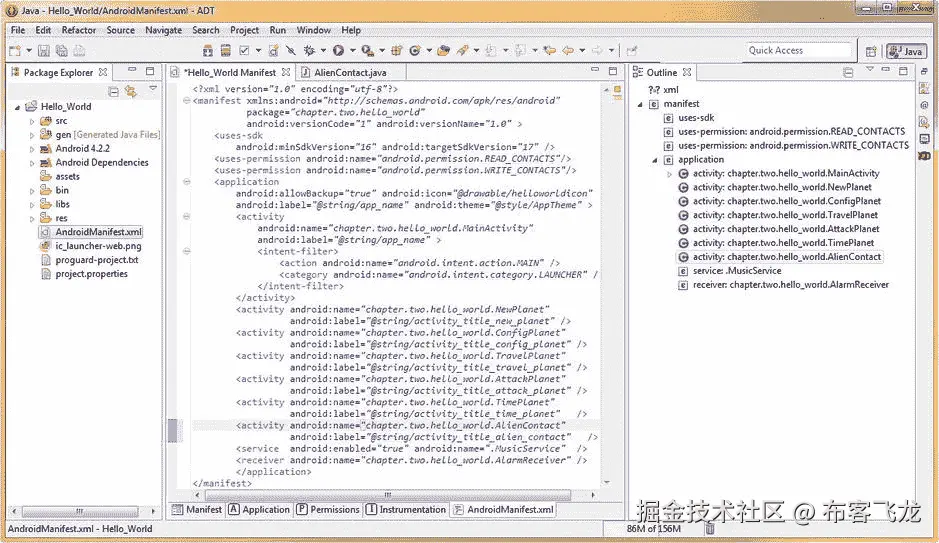
Task: Go to Last Edit Location icon
Action: click(x=549, y=51)
